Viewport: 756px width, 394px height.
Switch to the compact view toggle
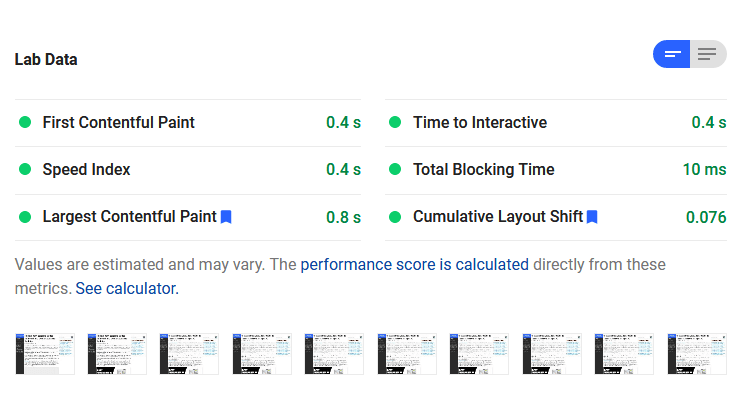(672, 54)
